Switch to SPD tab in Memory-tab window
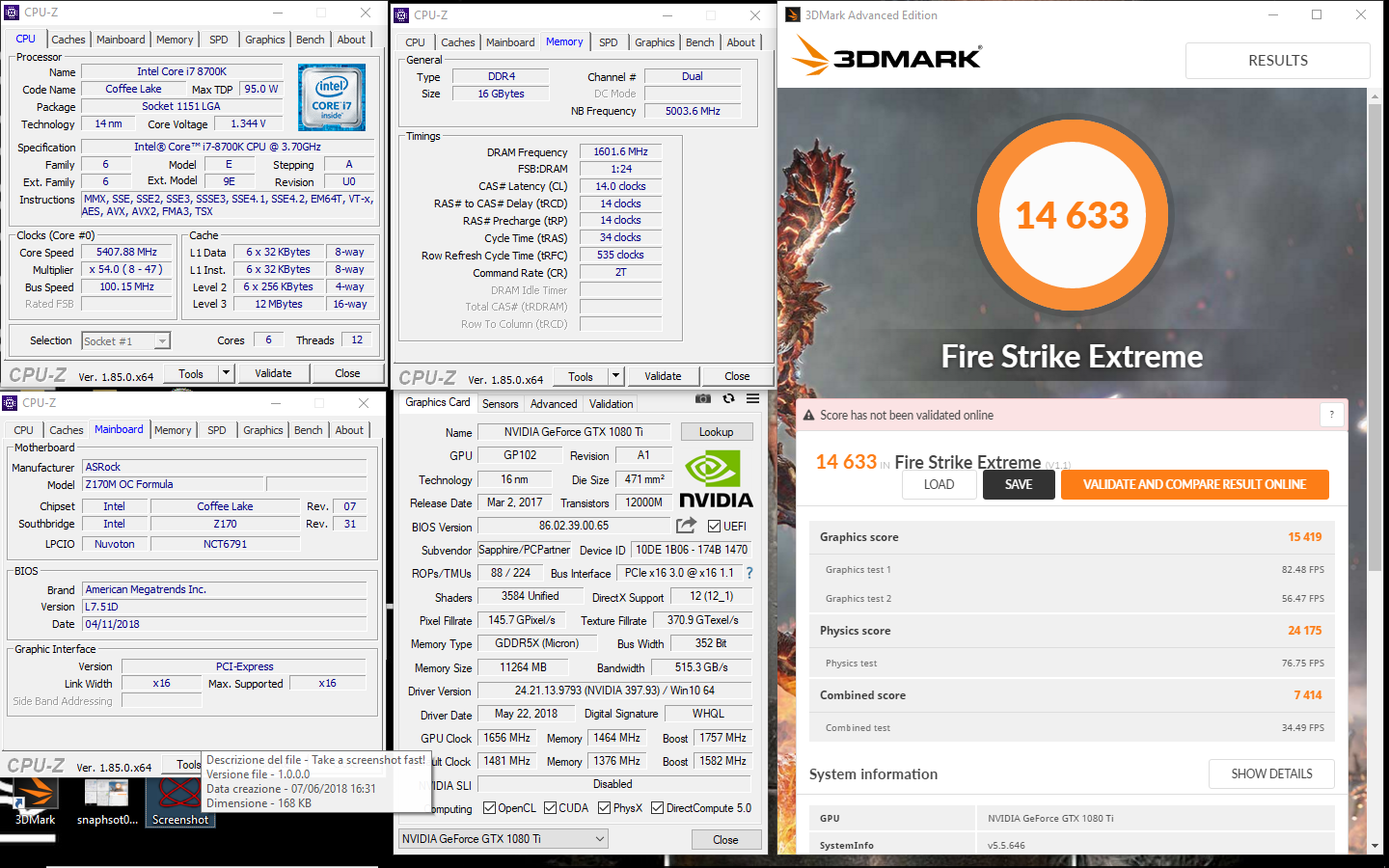Image resolution: width=1389 pixels, height=868 pixels. (608, 42)
